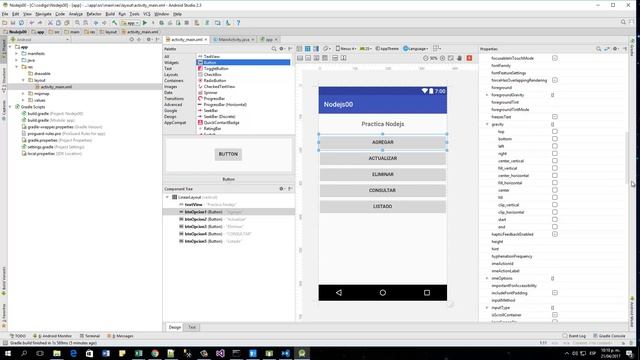Toggle the focusableInTouchMode checkbox

pos(555,58)
